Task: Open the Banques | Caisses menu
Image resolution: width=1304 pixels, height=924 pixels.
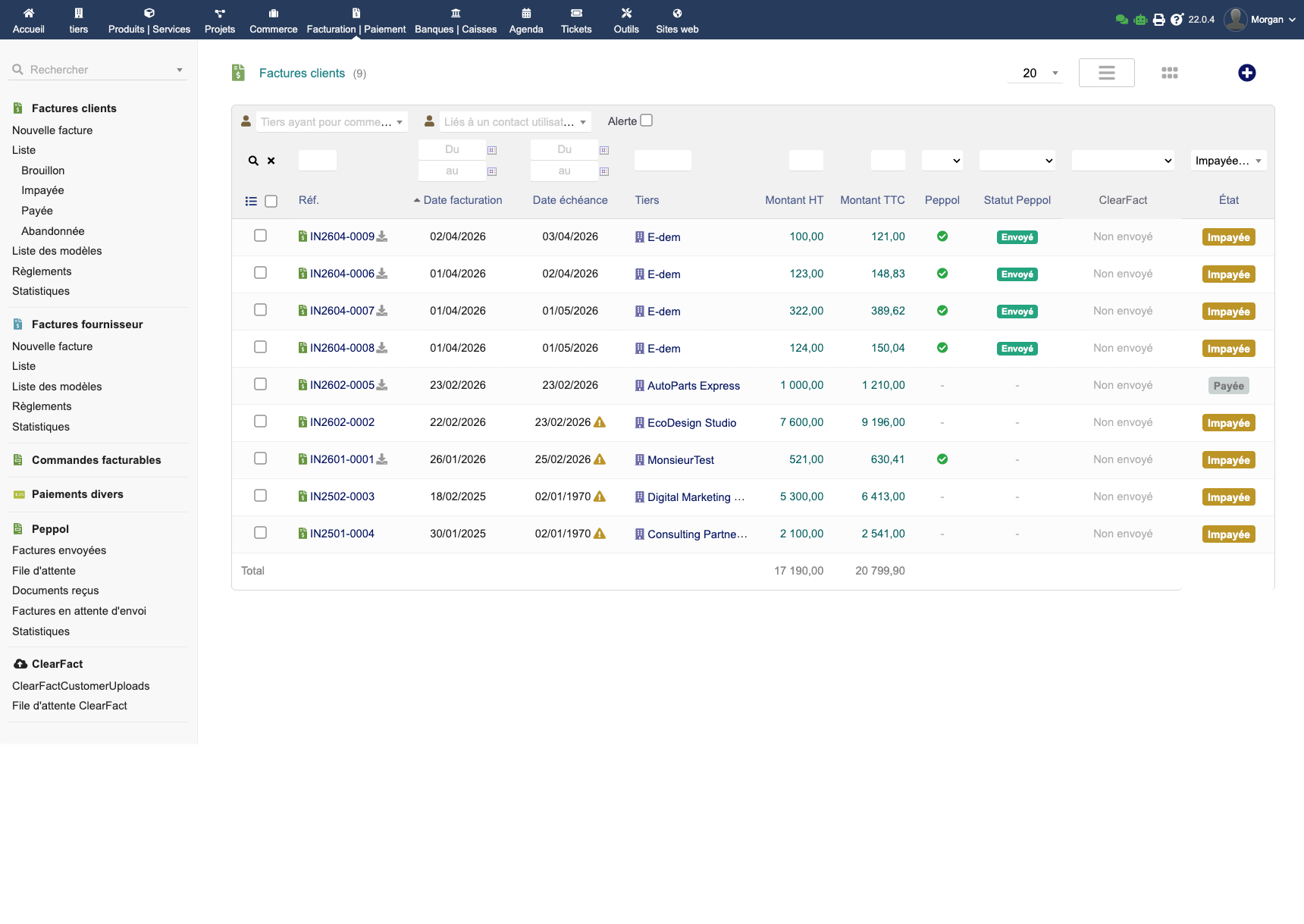Action: (x=456, y=20)
